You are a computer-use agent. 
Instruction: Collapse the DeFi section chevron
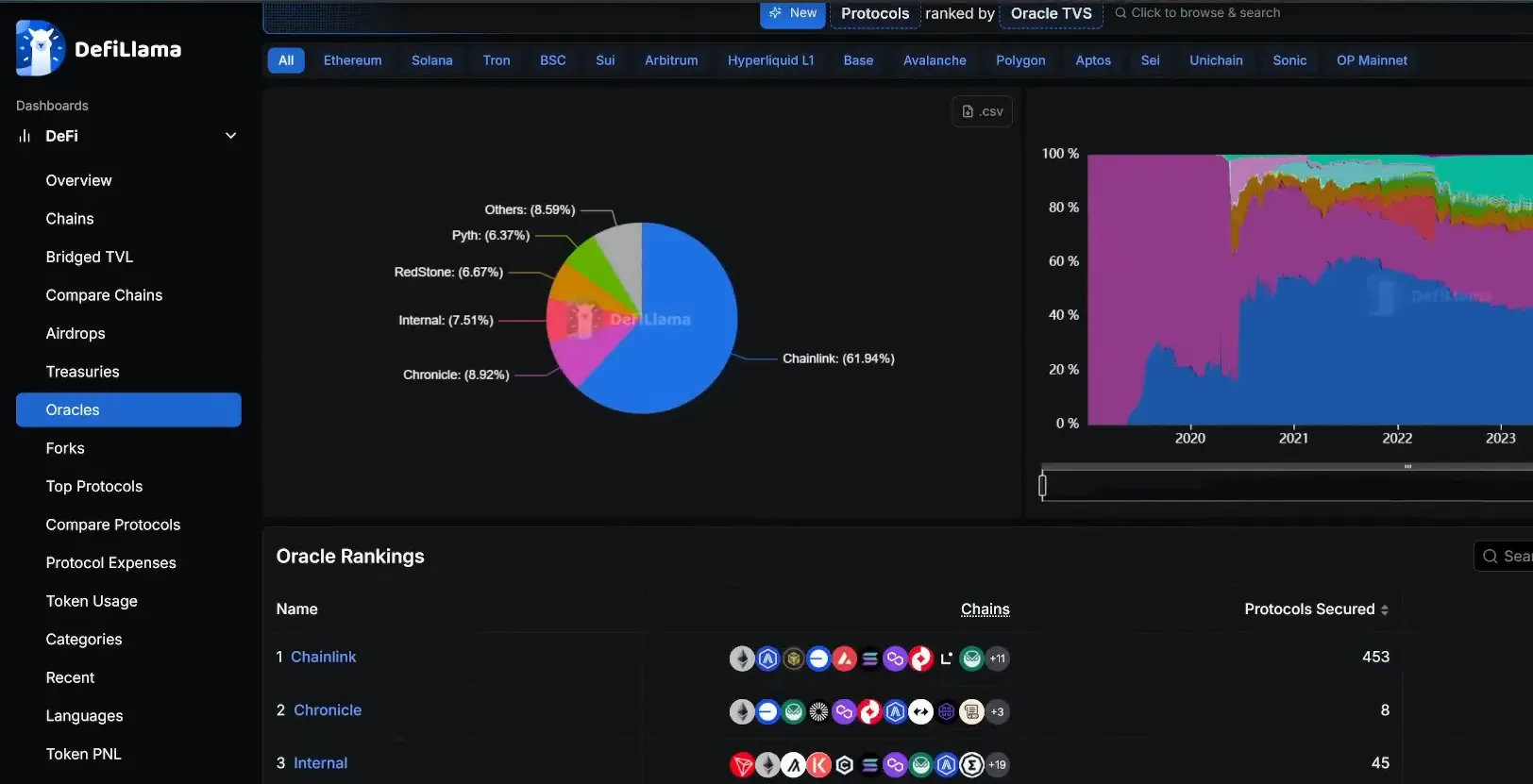(230, 136)
